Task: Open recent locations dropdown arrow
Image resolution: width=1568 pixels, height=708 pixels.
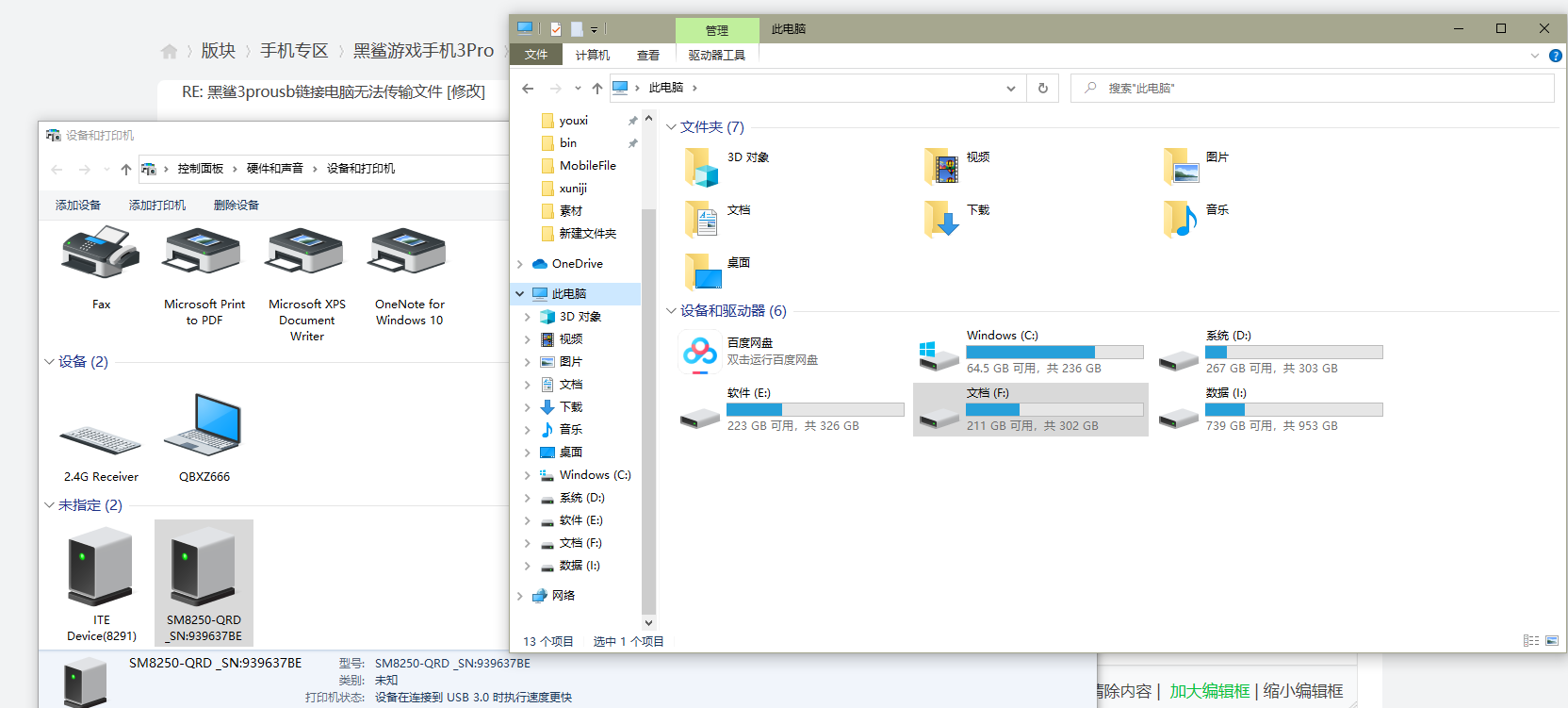Action: click(x=578, y=88)
